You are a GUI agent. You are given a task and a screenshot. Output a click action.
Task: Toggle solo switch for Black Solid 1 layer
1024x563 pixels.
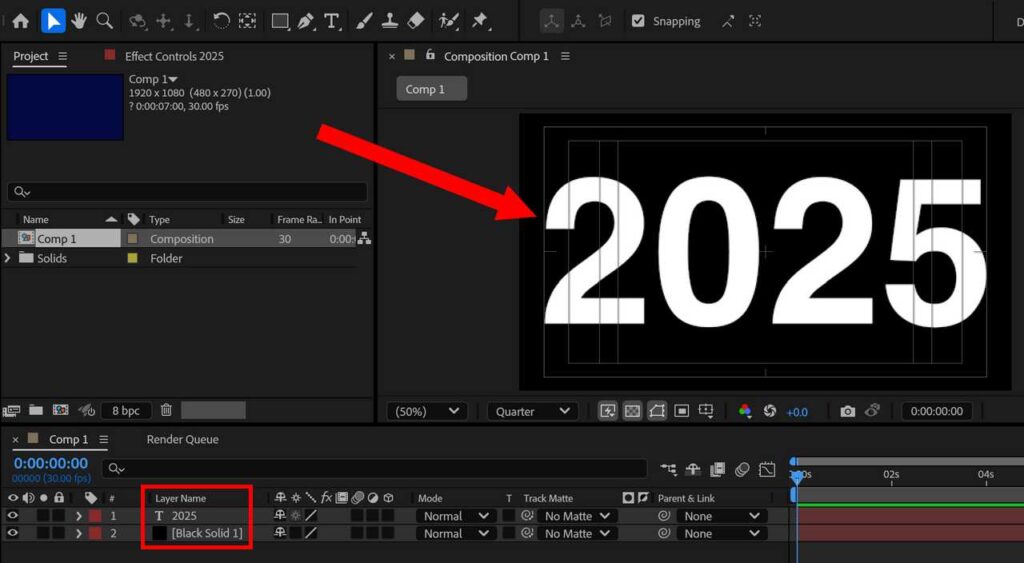click(43, 534)
